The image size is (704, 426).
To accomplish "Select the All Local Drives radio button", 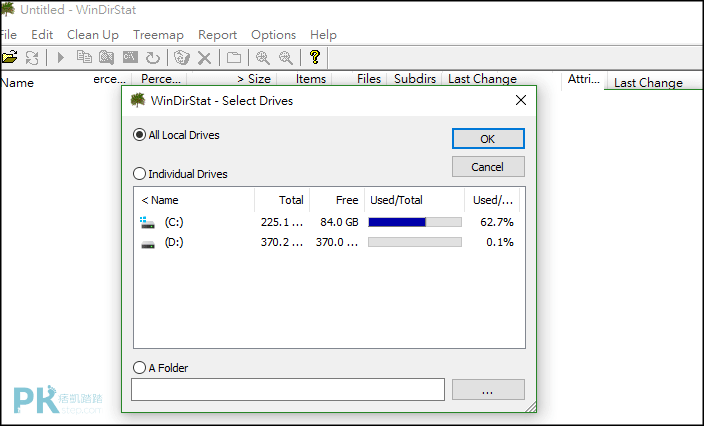I will pyautogui.click(x=139, y=135).
